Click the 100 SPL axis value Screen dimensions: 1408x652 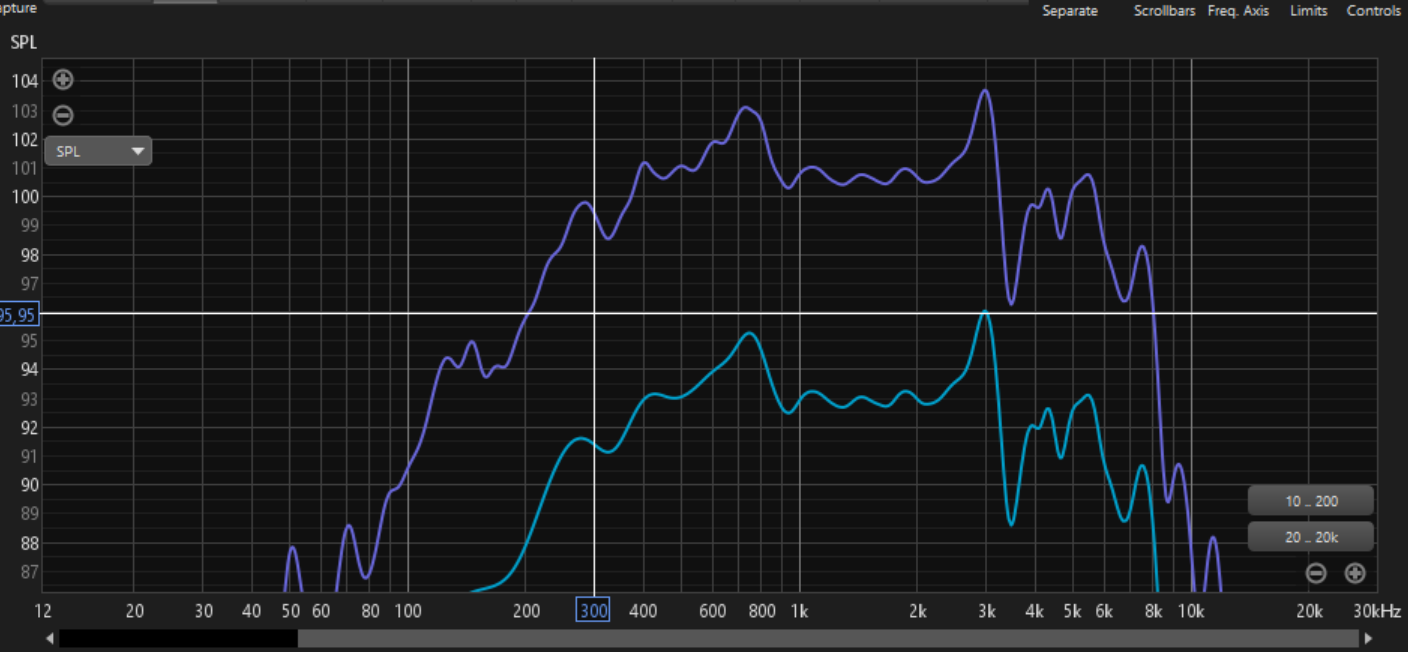tap(24, 197)
